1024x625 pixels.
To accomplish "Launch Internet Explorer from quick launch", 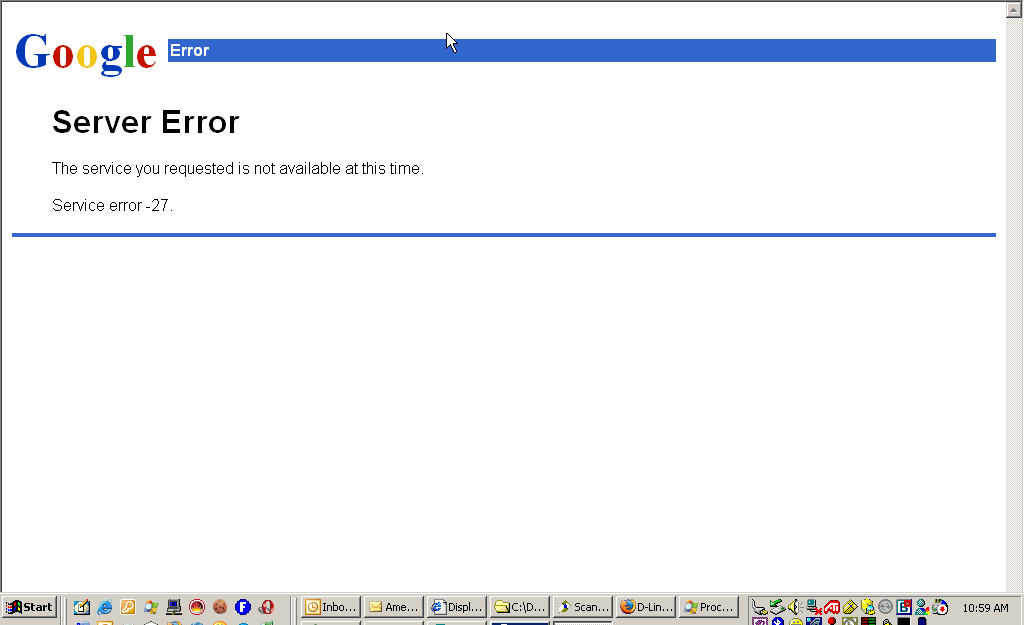I will 104,607.
